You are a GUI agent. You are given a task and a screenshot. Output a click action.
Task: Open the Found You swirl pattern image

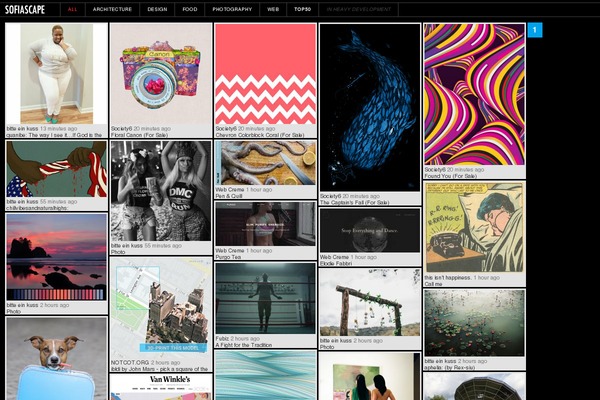coord(474,95)
